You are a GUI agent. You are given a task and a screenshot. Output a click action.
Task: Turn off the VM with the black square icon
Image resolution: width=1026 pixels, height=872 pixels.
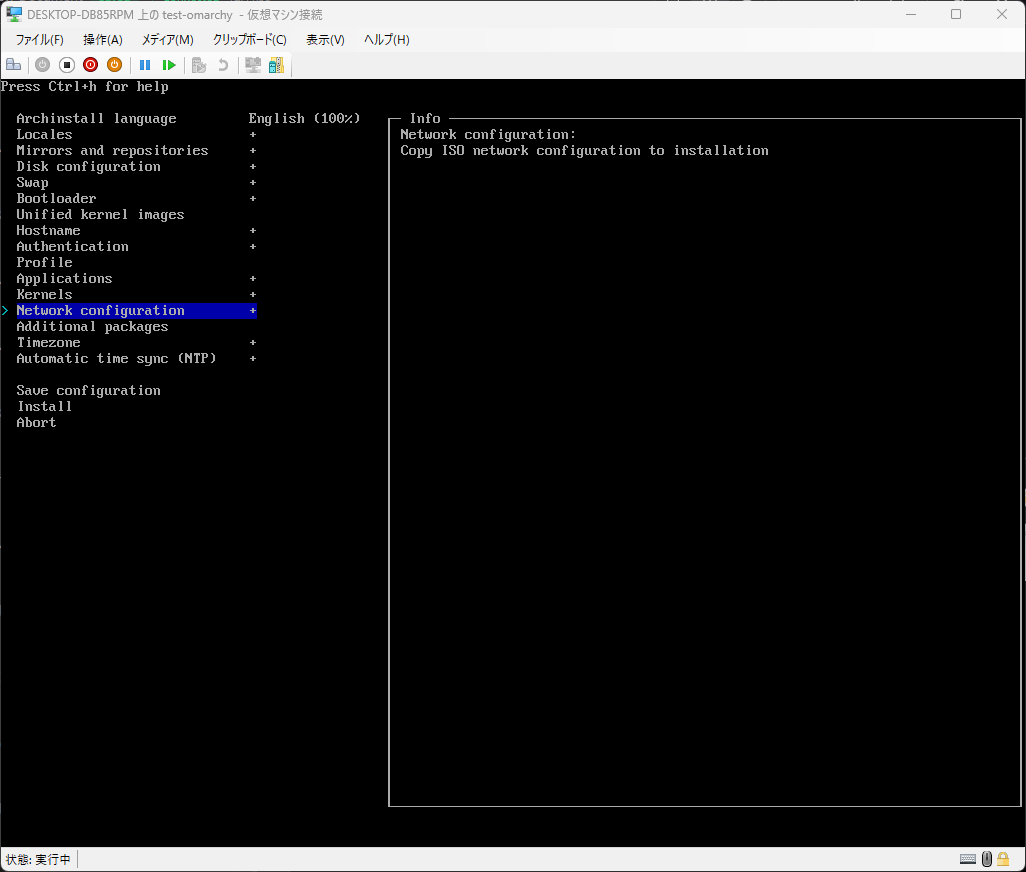tap(67, 65)
